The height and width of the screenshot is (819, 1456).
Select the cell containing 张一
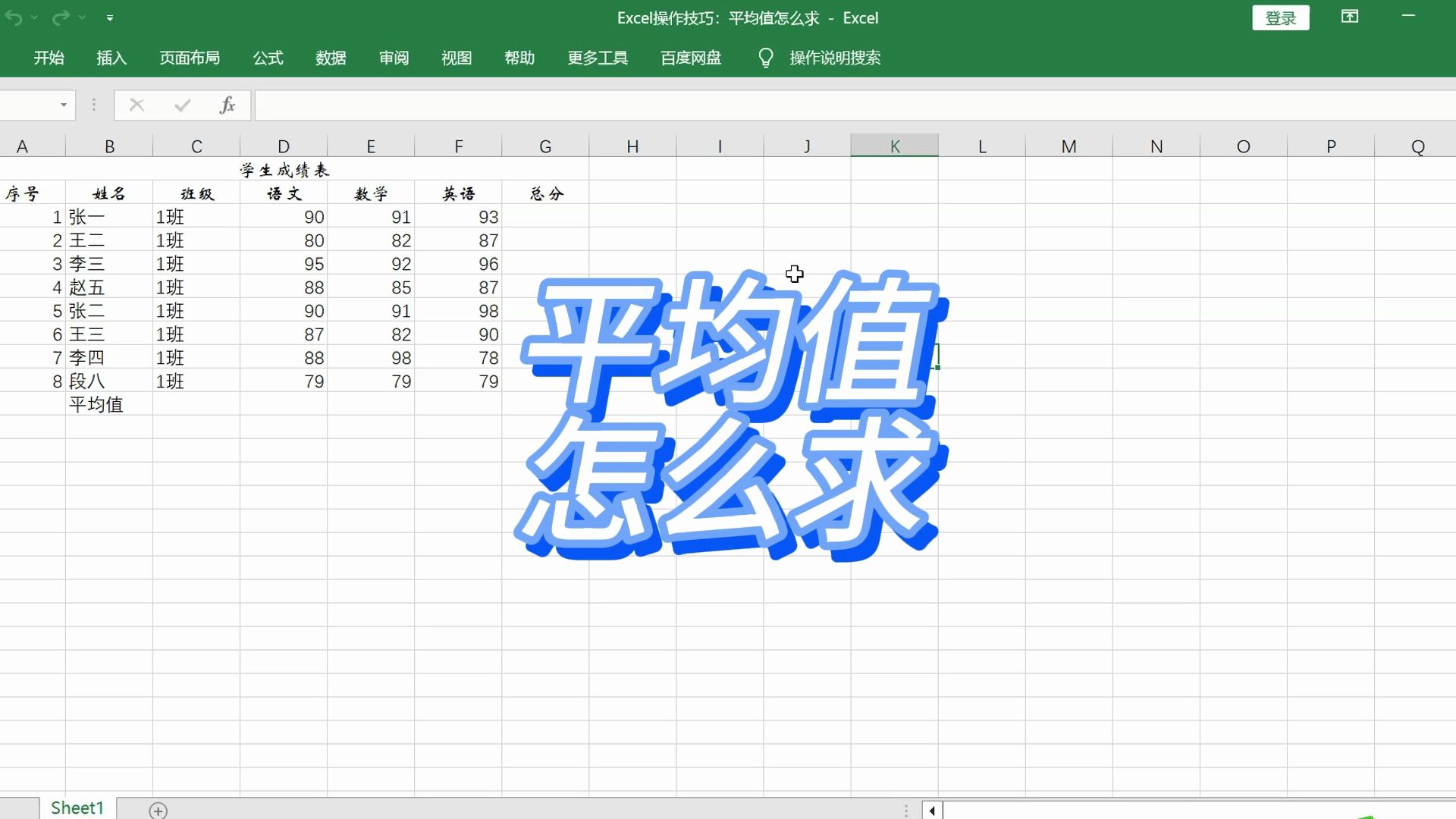109,217
